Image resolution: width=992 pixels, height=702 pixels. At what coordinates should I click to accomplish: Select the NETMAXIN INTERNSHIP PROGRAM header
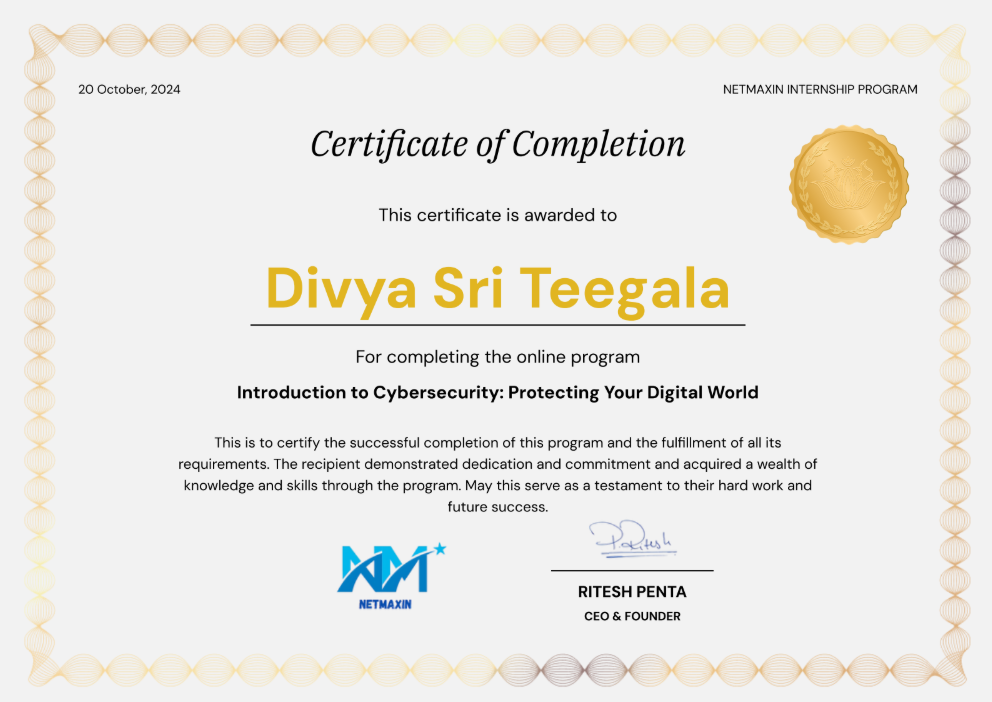(819, 89)
